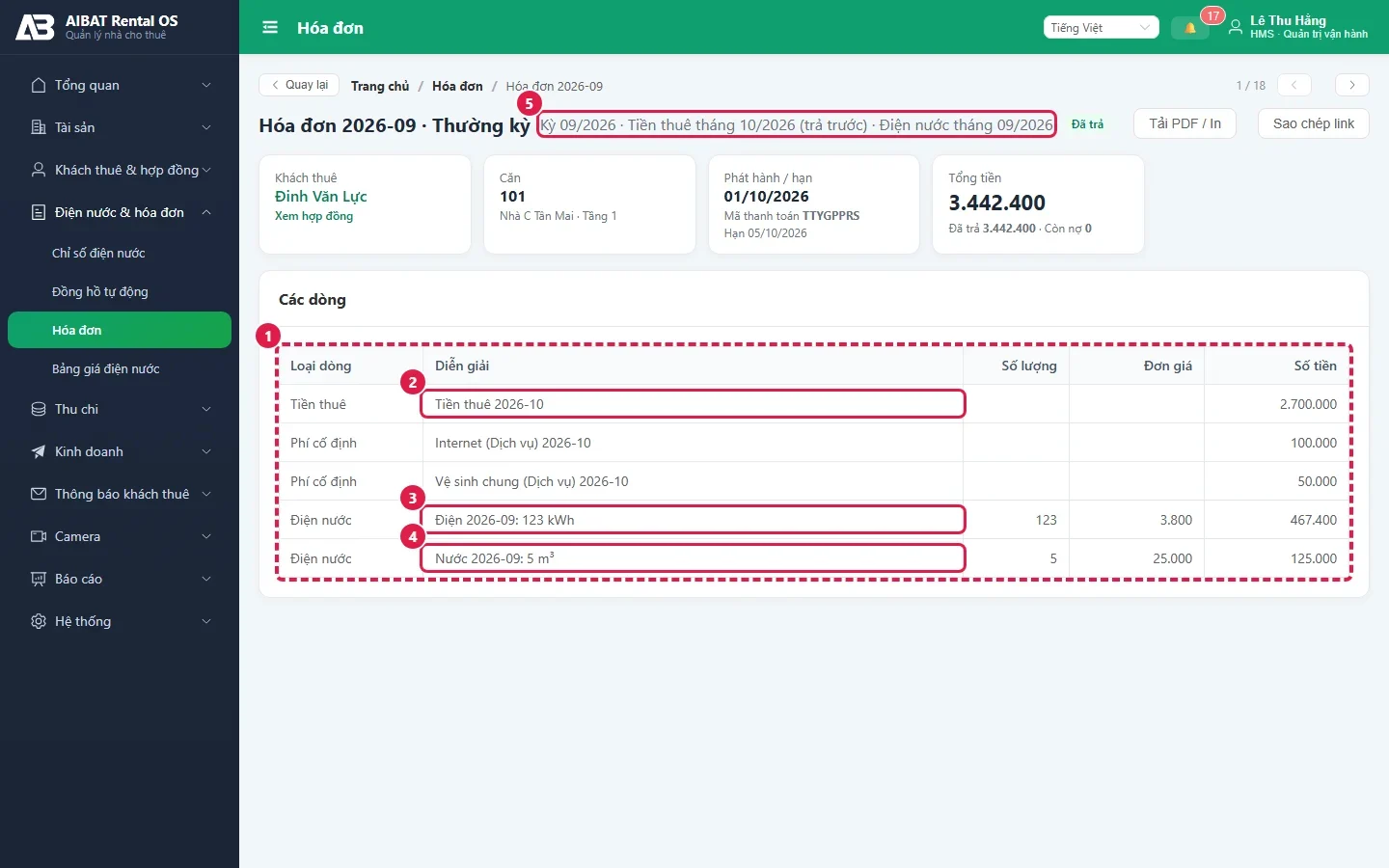Click the AIBAT Rental OS logo

(x=35, y=27)
